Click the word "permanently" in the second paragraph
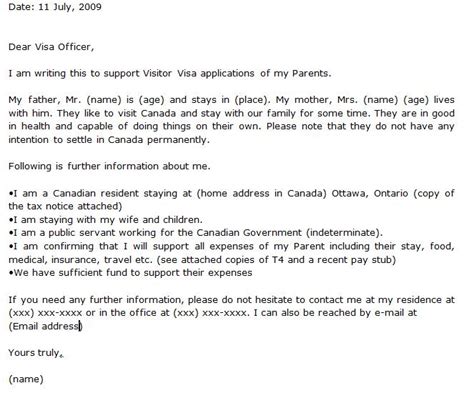The width and height of the screenshot is (474, 393). tap(178, 140)
